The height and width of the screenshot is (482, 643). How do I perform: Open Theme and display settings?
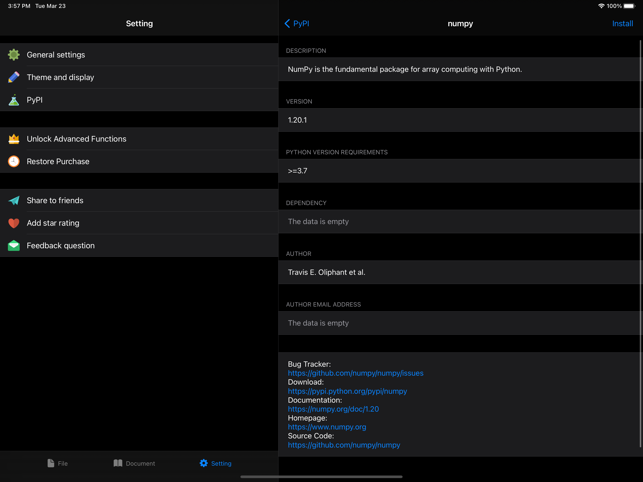coord(139,77)
